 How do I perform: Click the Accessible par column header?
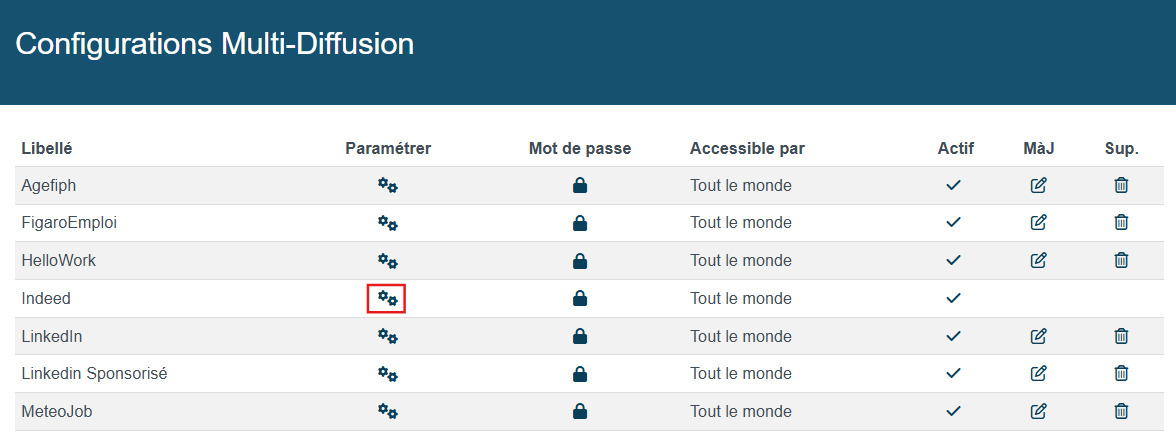(x=747, y=148)
